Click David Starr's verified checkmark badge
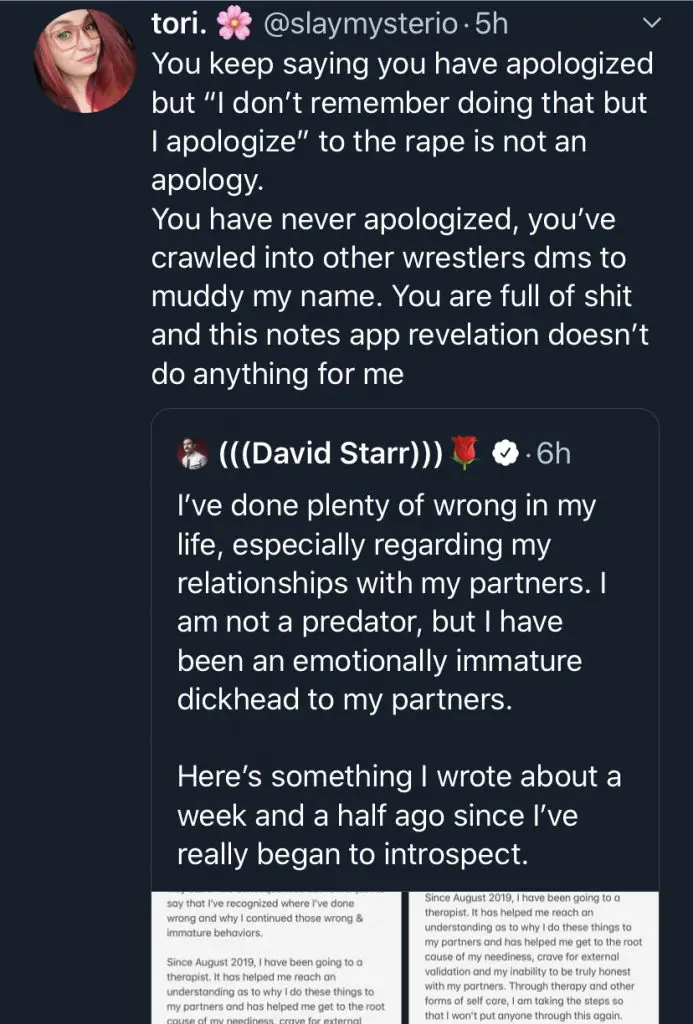 [506, 454]
